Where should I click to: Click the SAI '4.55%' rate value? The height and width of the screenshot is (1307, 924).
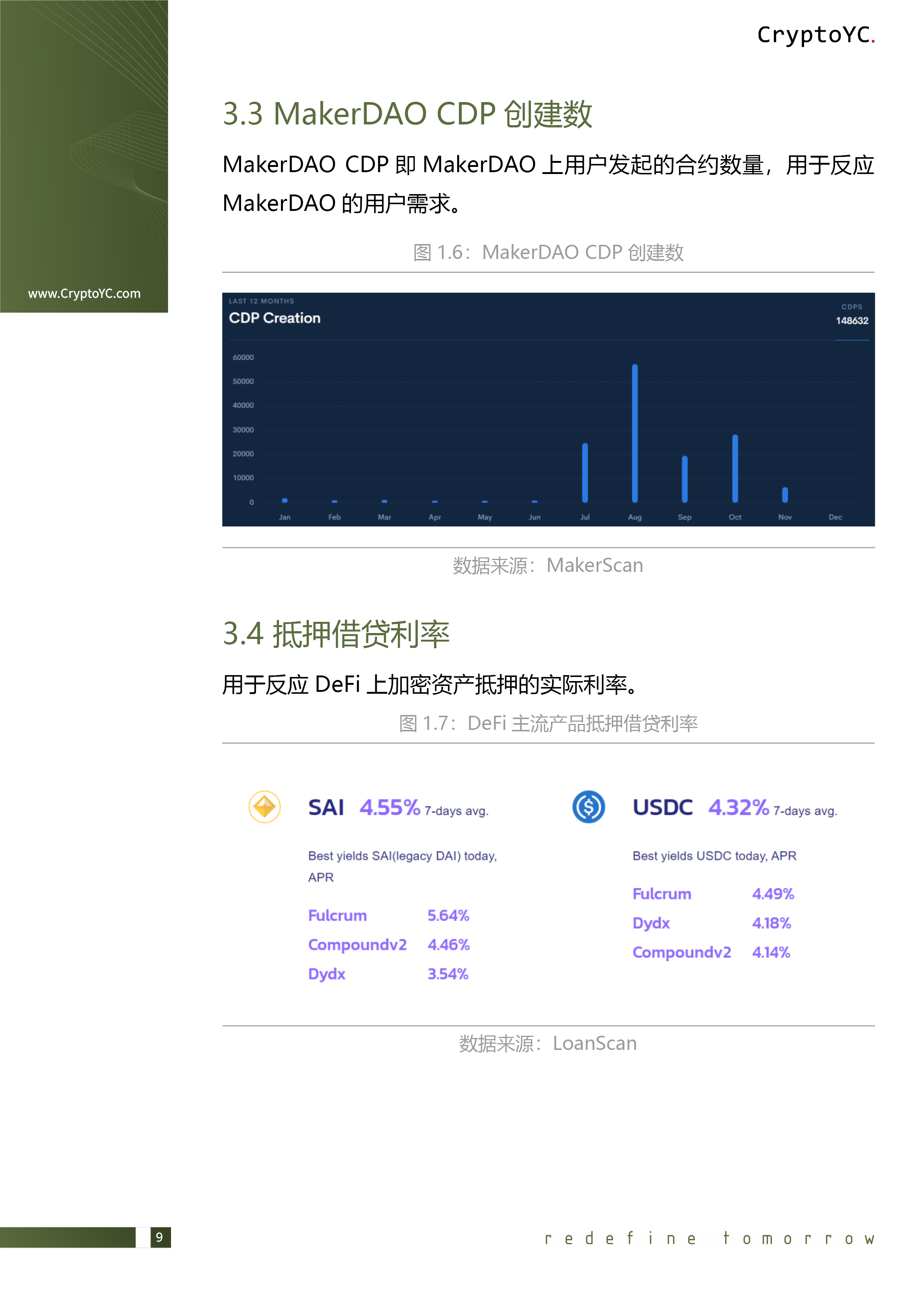tap(390, 807)
